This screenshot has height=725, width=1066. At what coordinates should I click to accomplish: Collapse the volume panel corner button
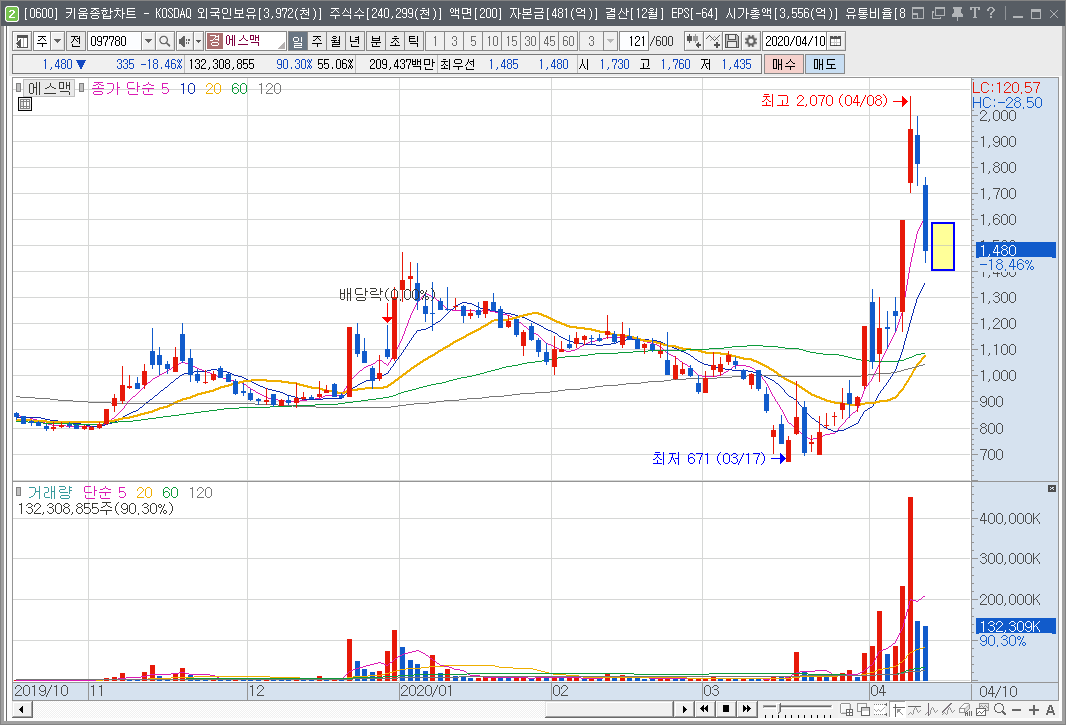coord(1052,488)
